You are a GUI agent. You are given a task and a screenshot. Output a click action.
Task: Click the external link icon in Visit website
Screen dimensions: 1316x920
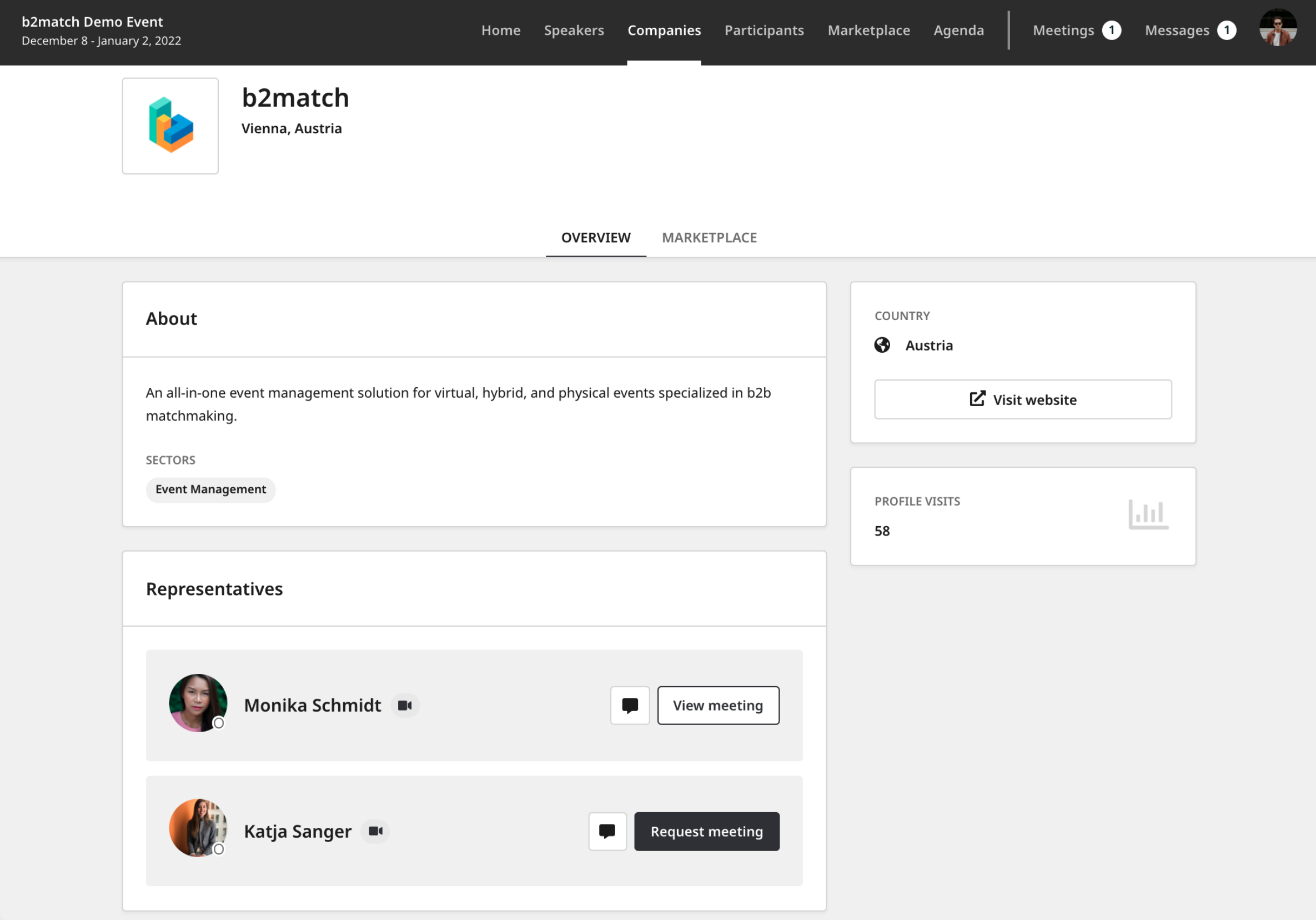(977, 399)
